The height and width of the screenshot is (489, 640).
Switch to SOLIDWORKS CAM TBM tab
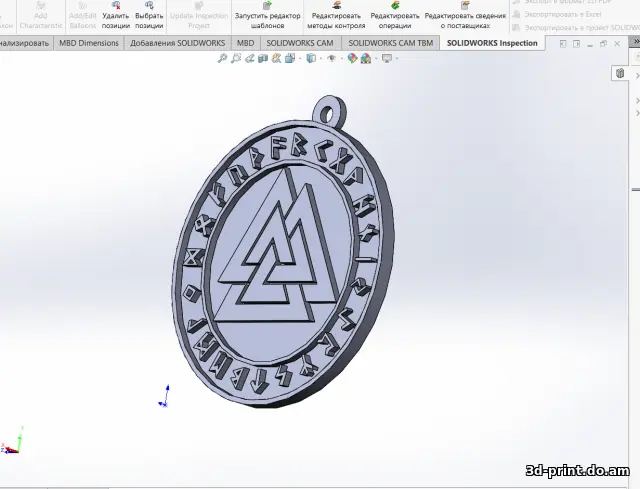coord(391,43)
